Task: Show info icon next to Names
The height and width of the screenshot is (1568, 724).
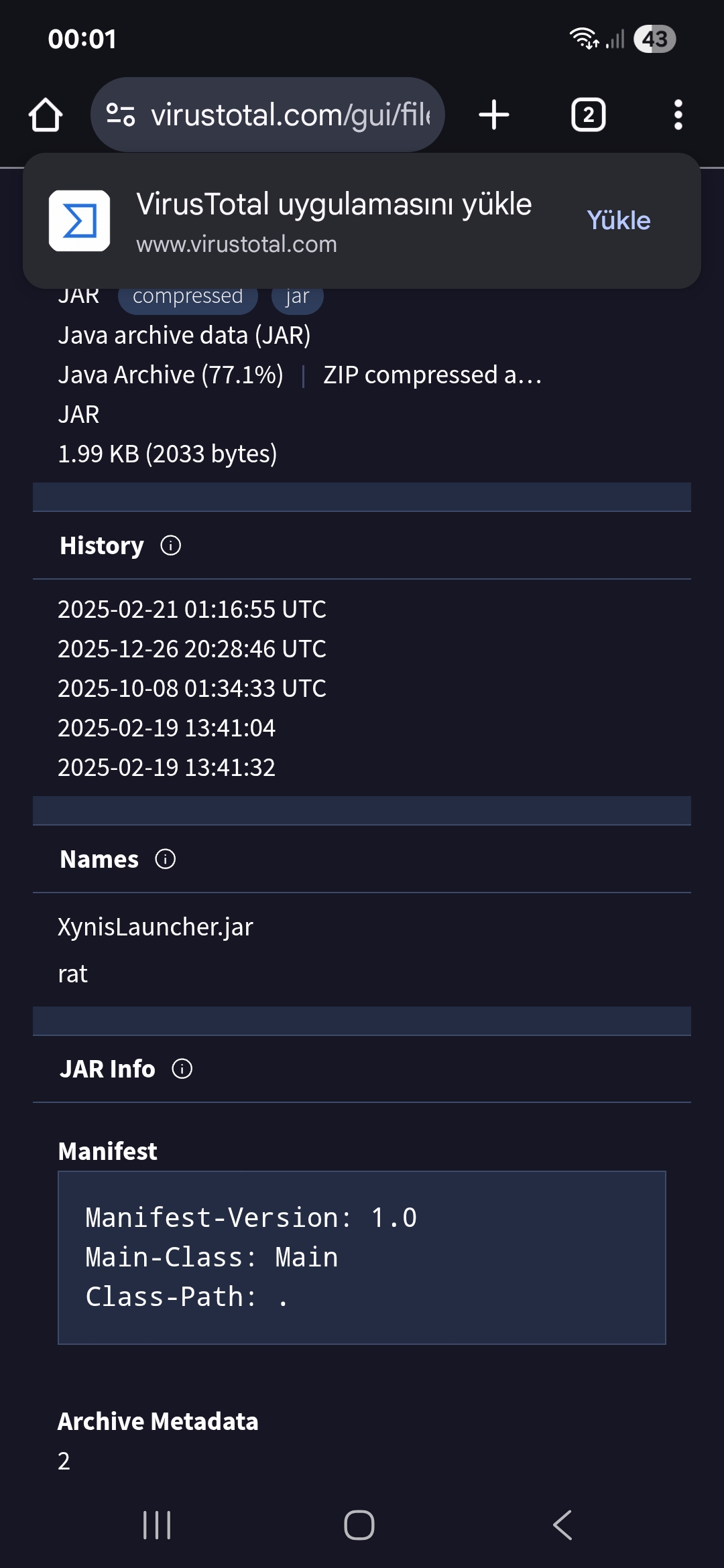Action: coord(166,859)
